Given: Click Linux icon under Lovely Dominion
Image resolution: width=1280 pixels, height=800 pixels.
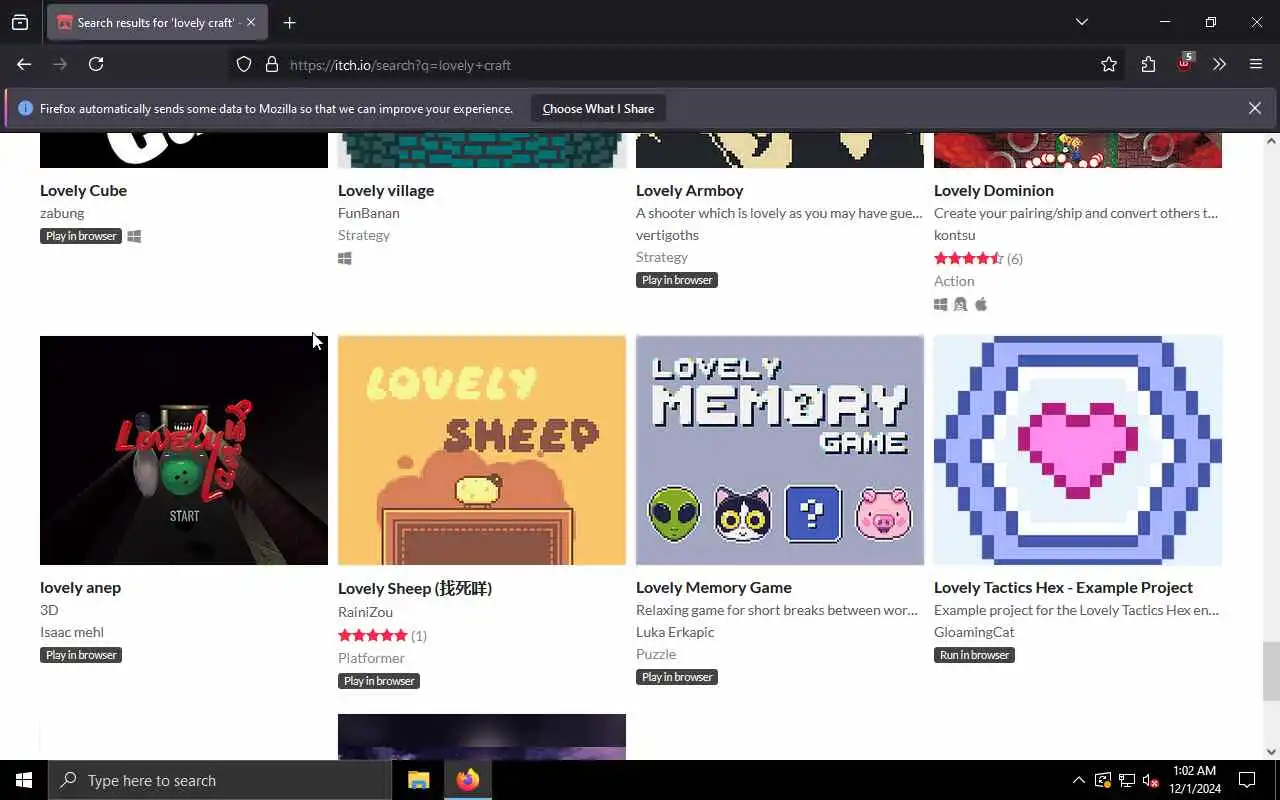Looking at the screenshot, I should pos(961,304).
